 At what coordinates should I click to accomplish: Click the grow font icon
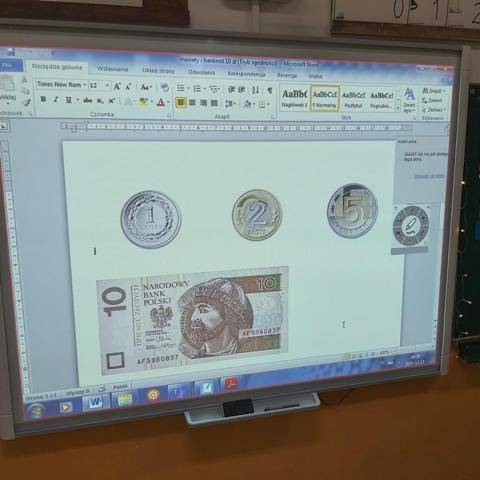pos(117,86)
